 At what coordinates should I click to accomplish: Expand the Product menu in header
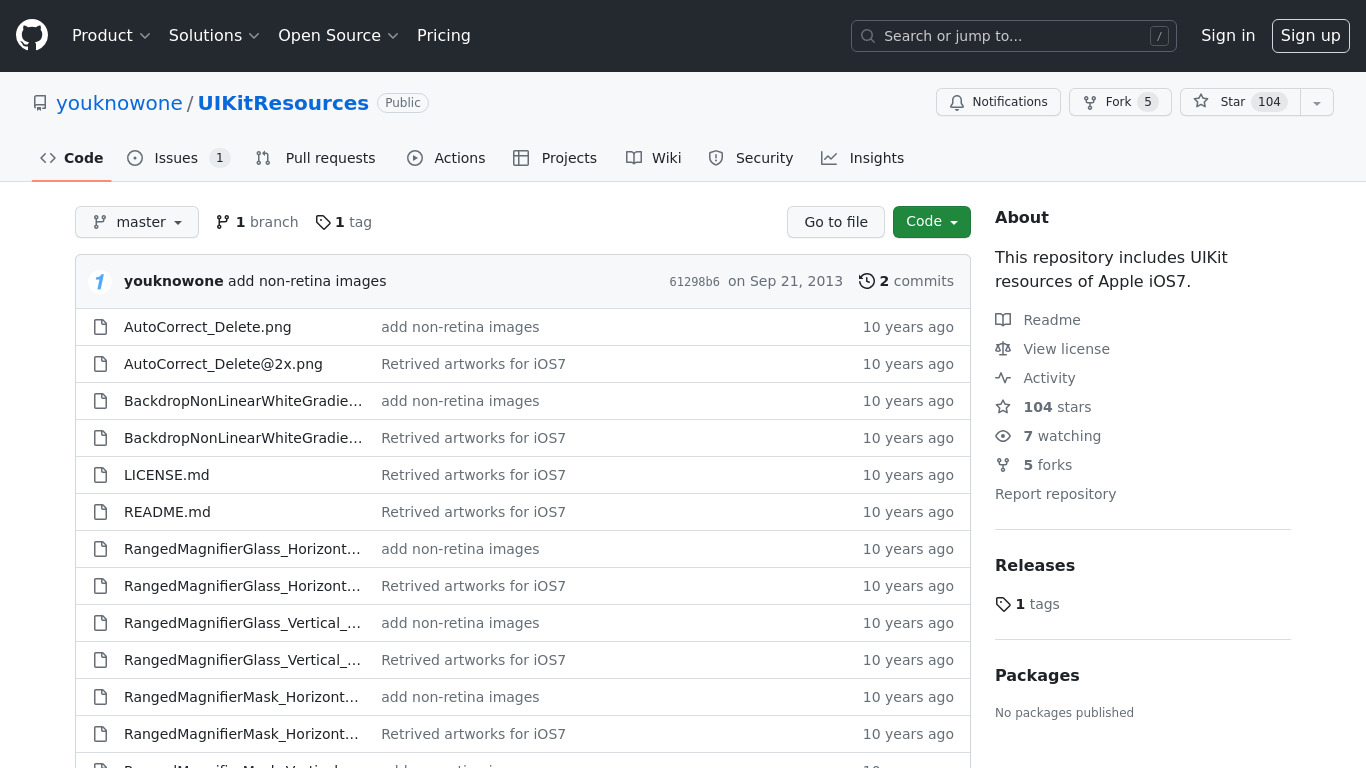click(x=111, y=36)
